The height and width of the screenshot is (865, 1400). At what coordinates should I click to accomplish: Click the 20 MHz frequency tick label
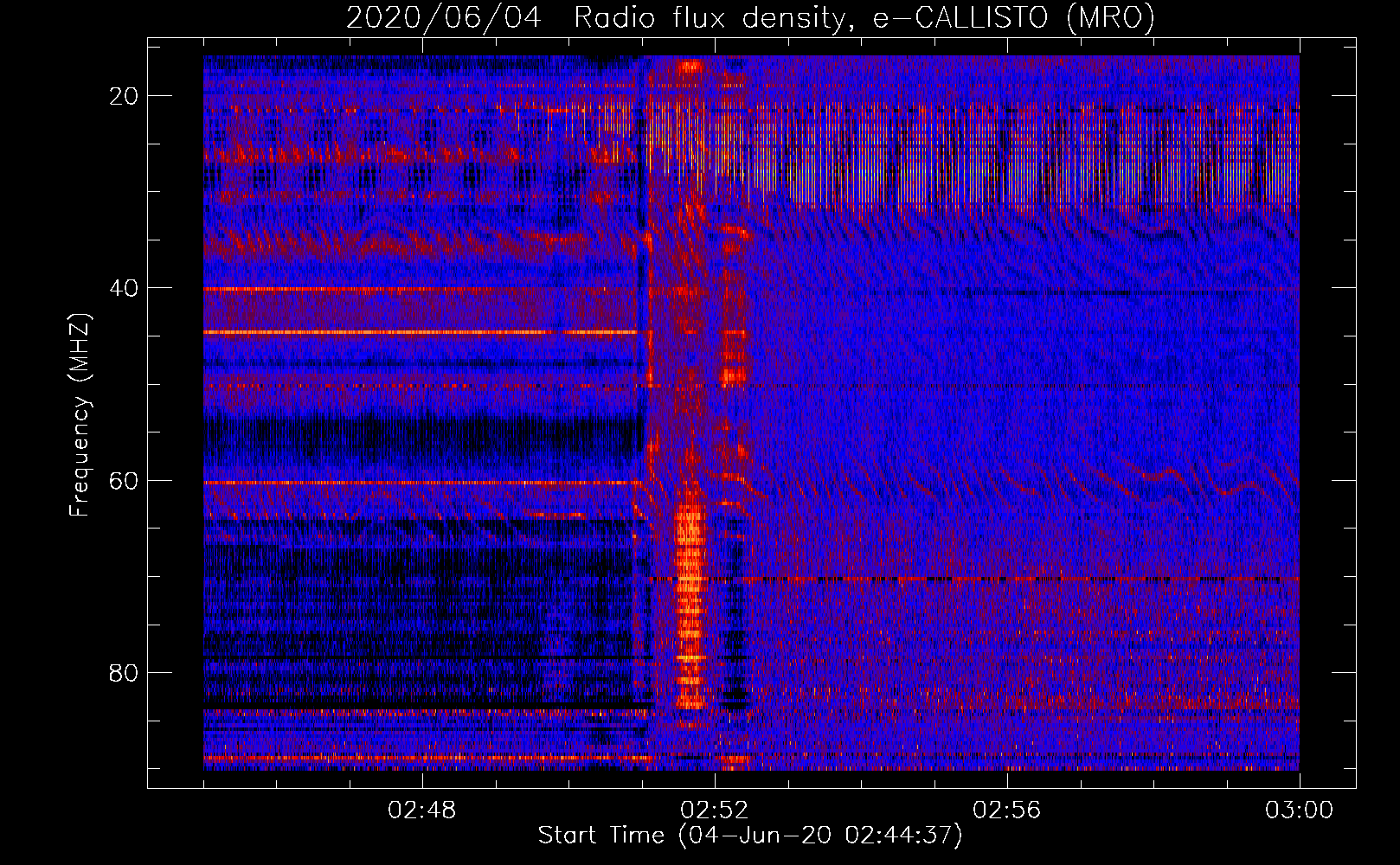pyautogui.click(x=124, y=96)
